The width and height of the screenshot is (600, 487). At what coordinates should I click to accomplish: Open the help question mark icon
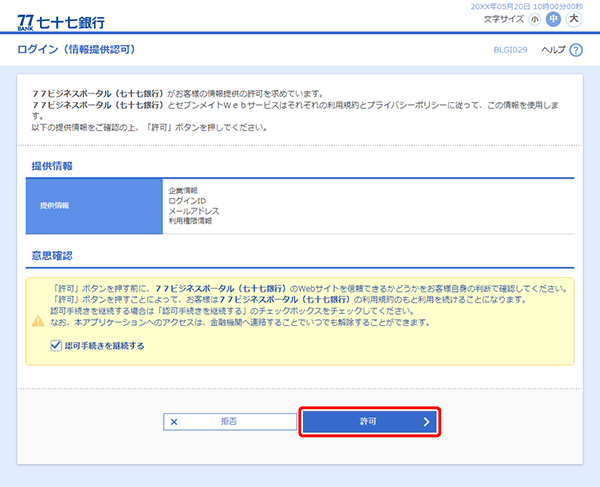click(576, 50)
